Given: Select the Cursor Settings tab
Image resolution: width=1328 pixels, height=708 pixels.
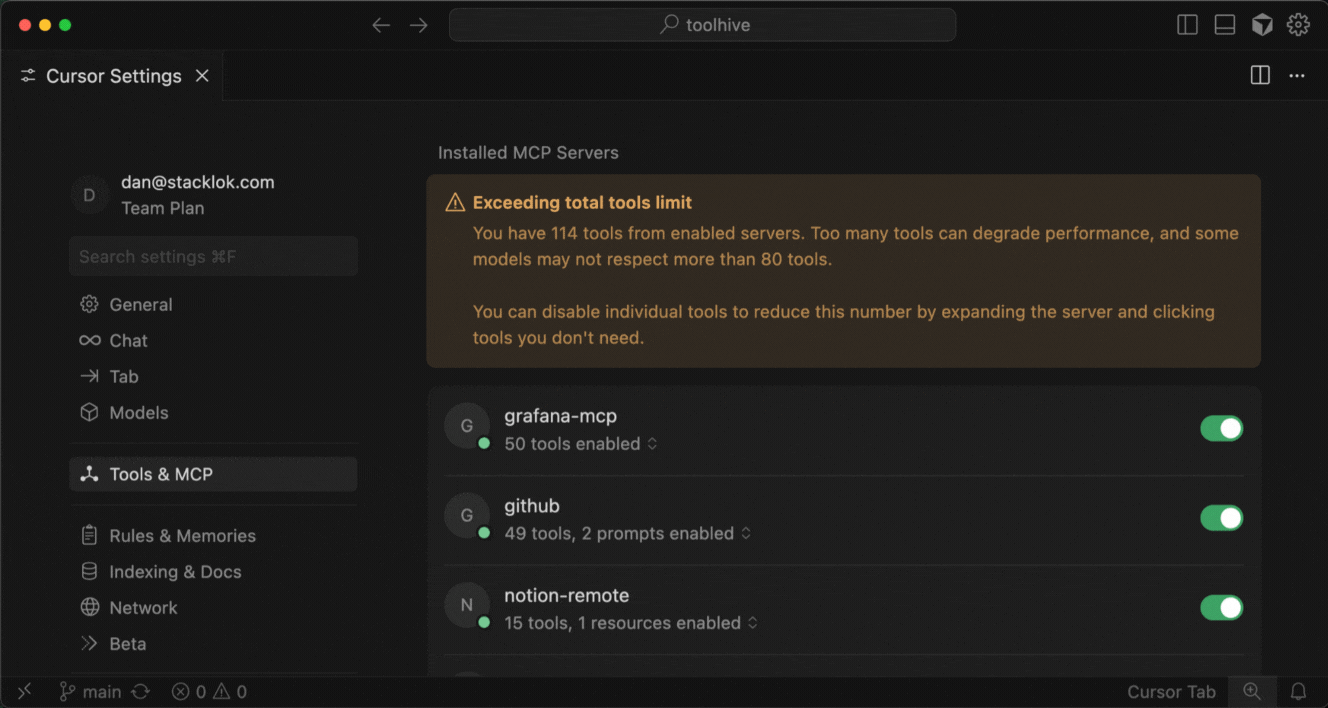Looking at the screenshot, I should pos(112,75).
